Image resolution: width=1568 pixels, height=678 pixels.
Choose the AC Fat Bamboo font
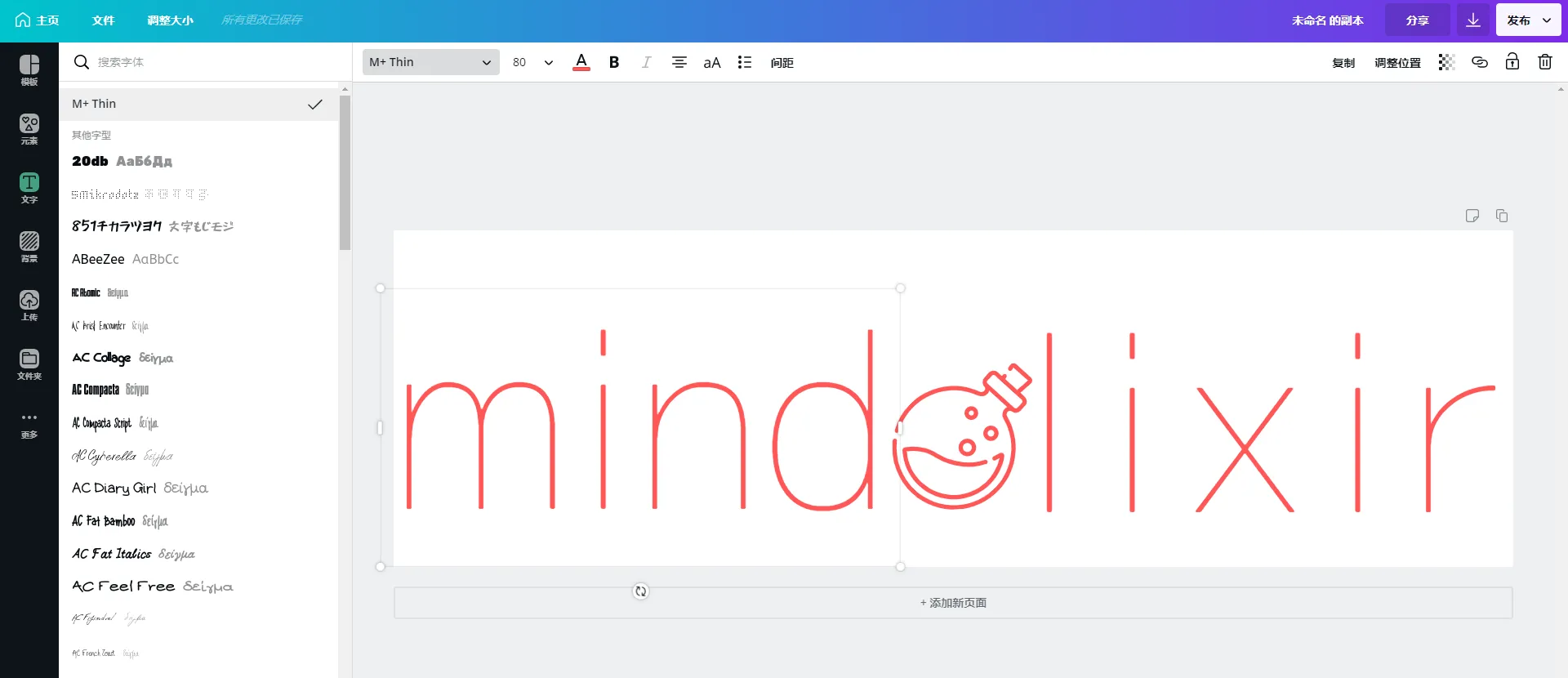(x=198, y=521)
